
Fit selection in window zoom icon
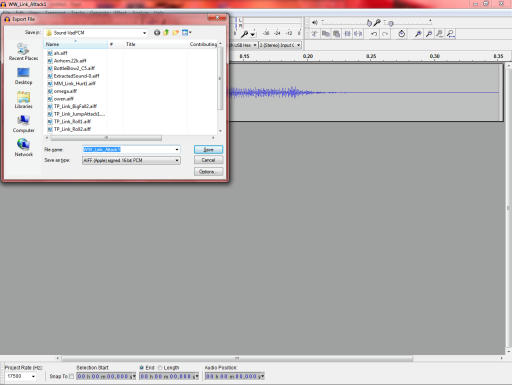click(440, 34)
